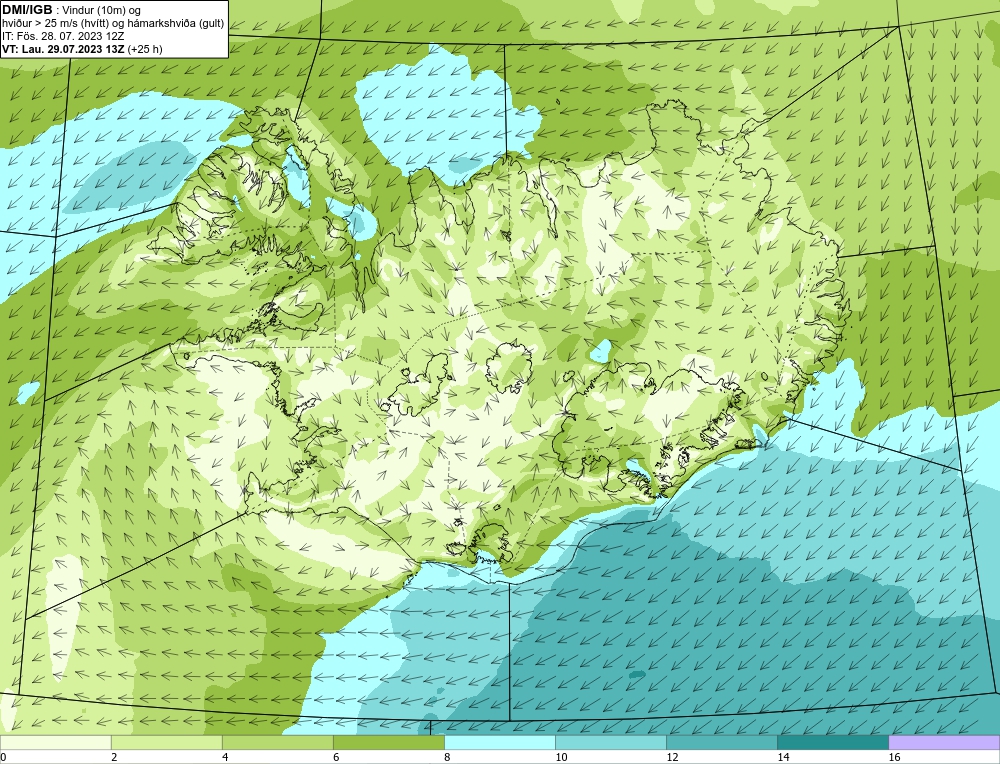Click the 10–12 m/s turquoise legend swatch
Image resolution: width=1000 pixels, height=764 pixels.
pos(611,742)
